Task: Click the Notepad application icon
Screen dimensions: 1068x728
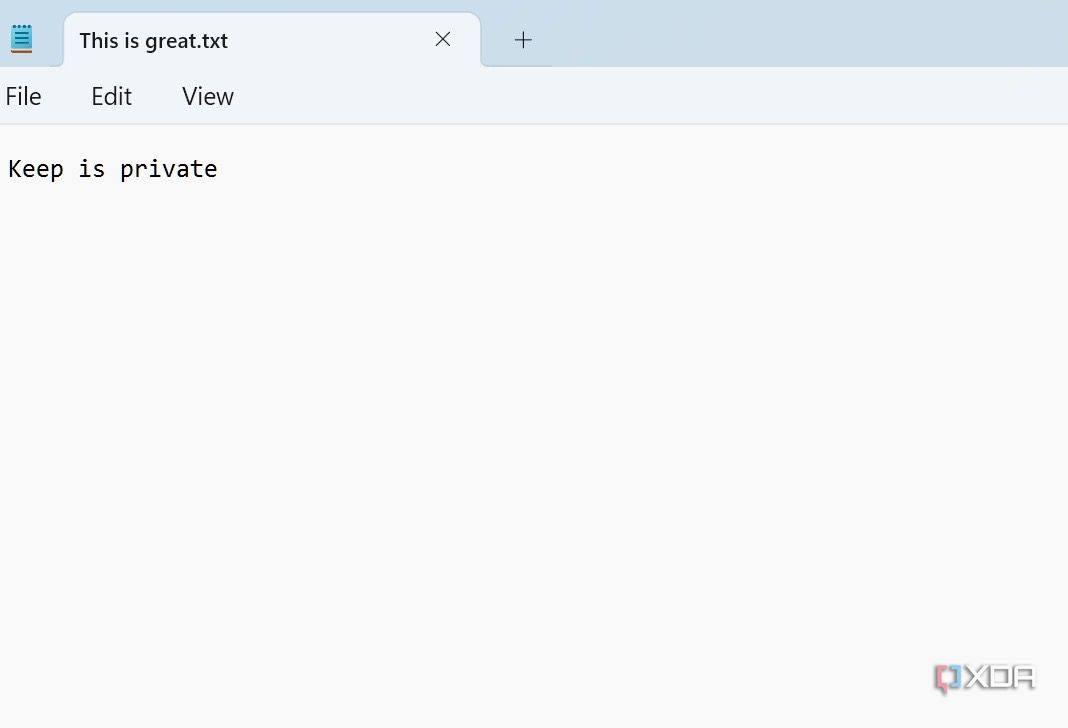Action: (20, 36)
